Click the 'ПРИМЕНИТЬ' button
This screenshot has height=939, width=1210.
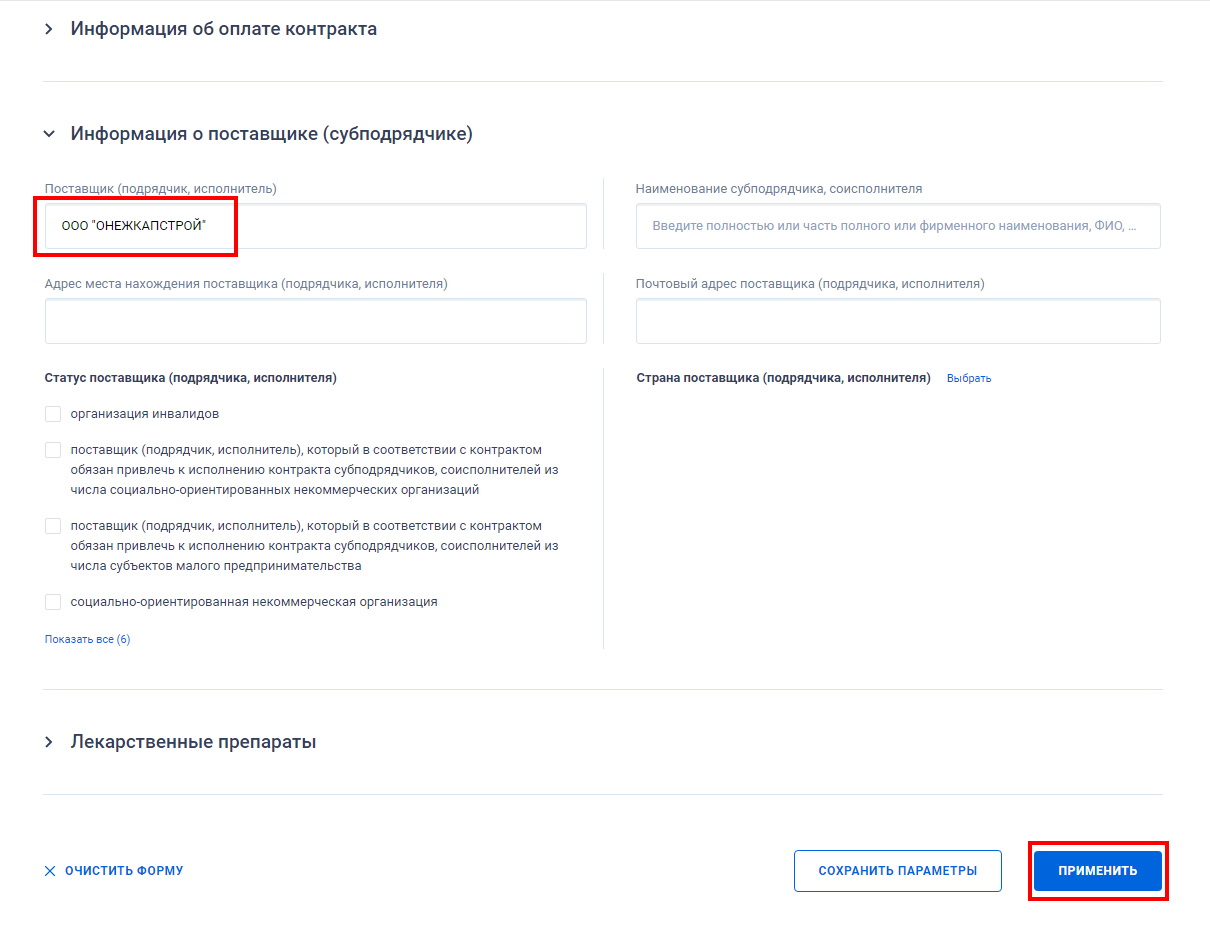point(1097,870)
